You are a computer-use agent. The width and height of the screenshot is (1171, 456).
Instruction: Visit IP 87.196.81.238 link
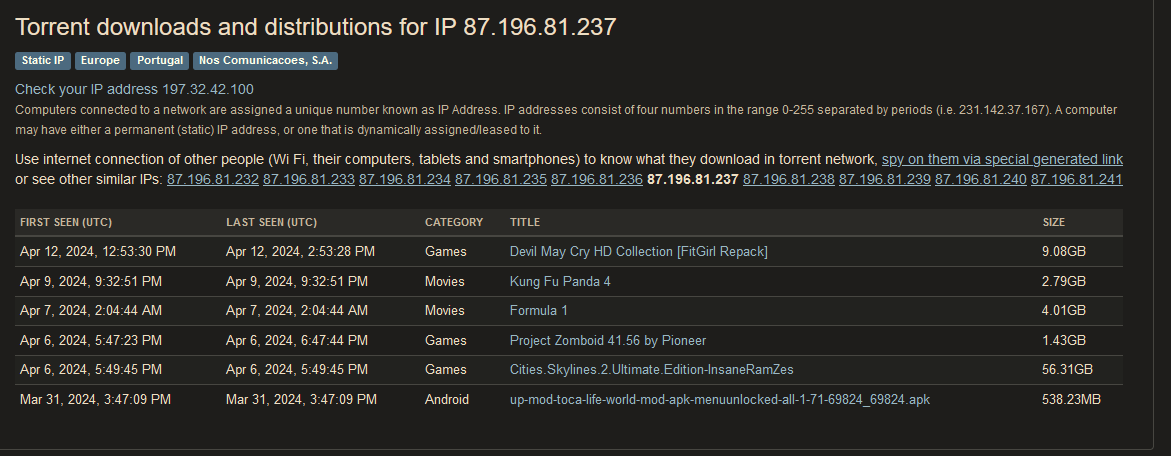point(789,179)
